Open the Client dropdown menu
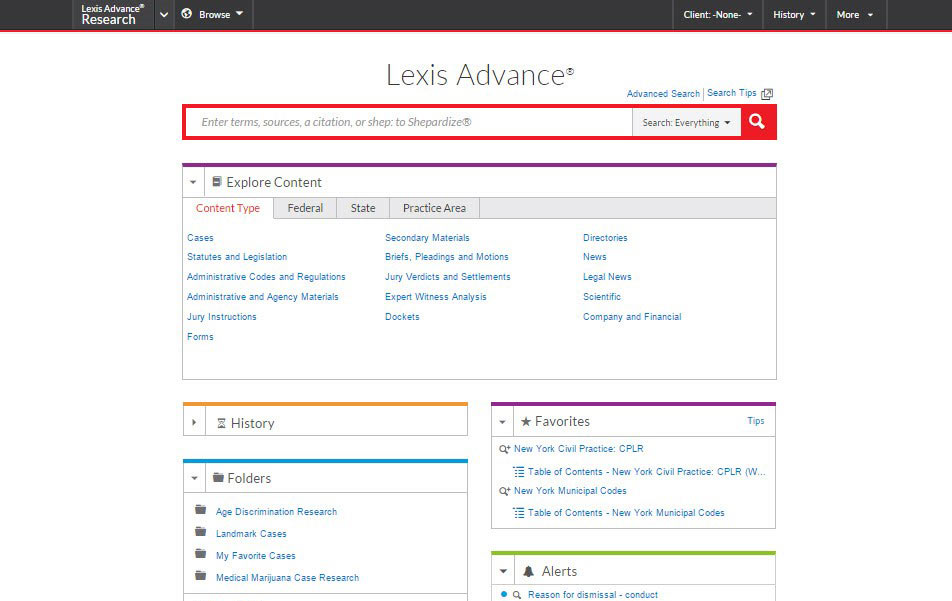This screenshot has width=952, height=601. [x=718, y=15]
